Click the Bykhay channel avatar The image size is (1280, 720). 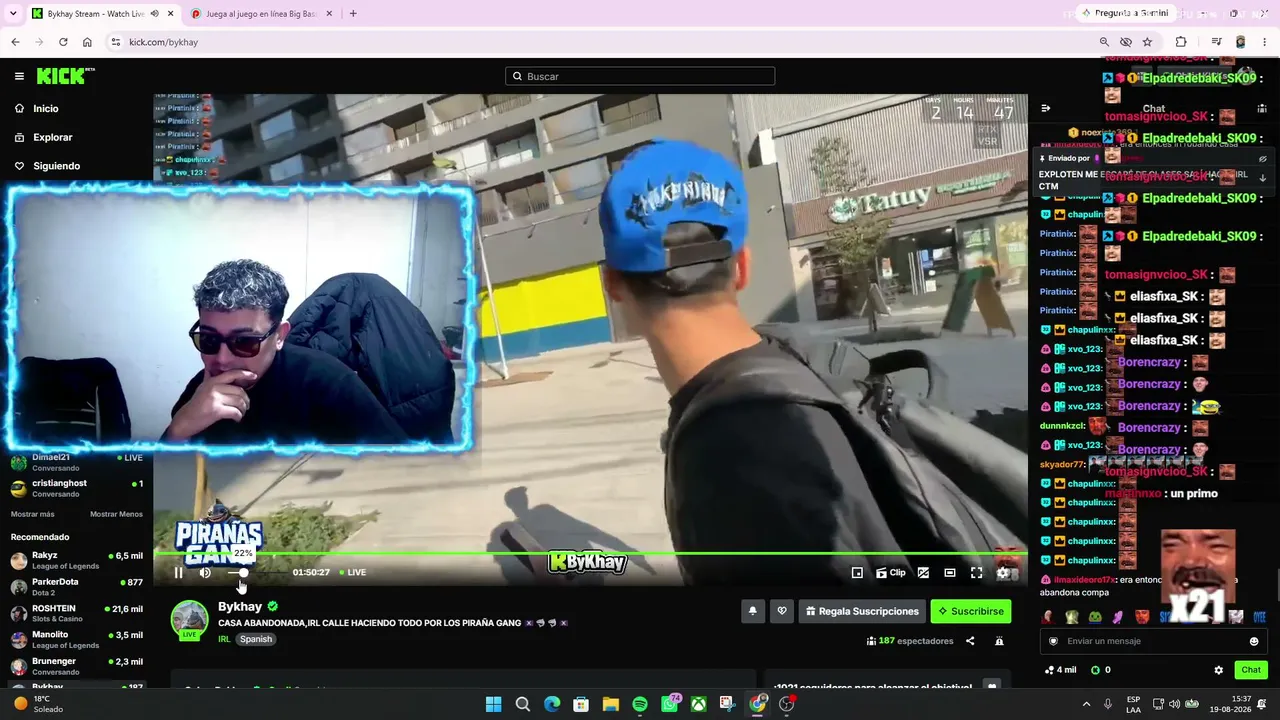tap(189, 619)
